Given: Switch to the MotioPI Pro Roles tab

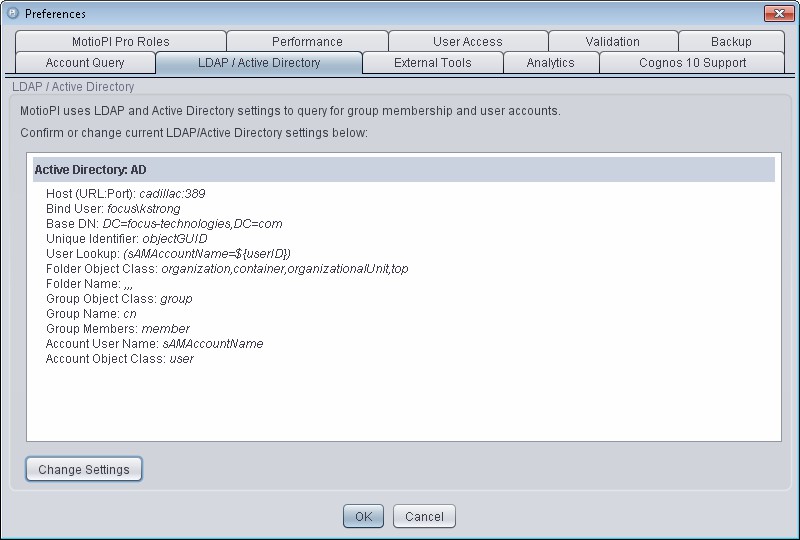Looking at the screenshot, I should point(120,41).
